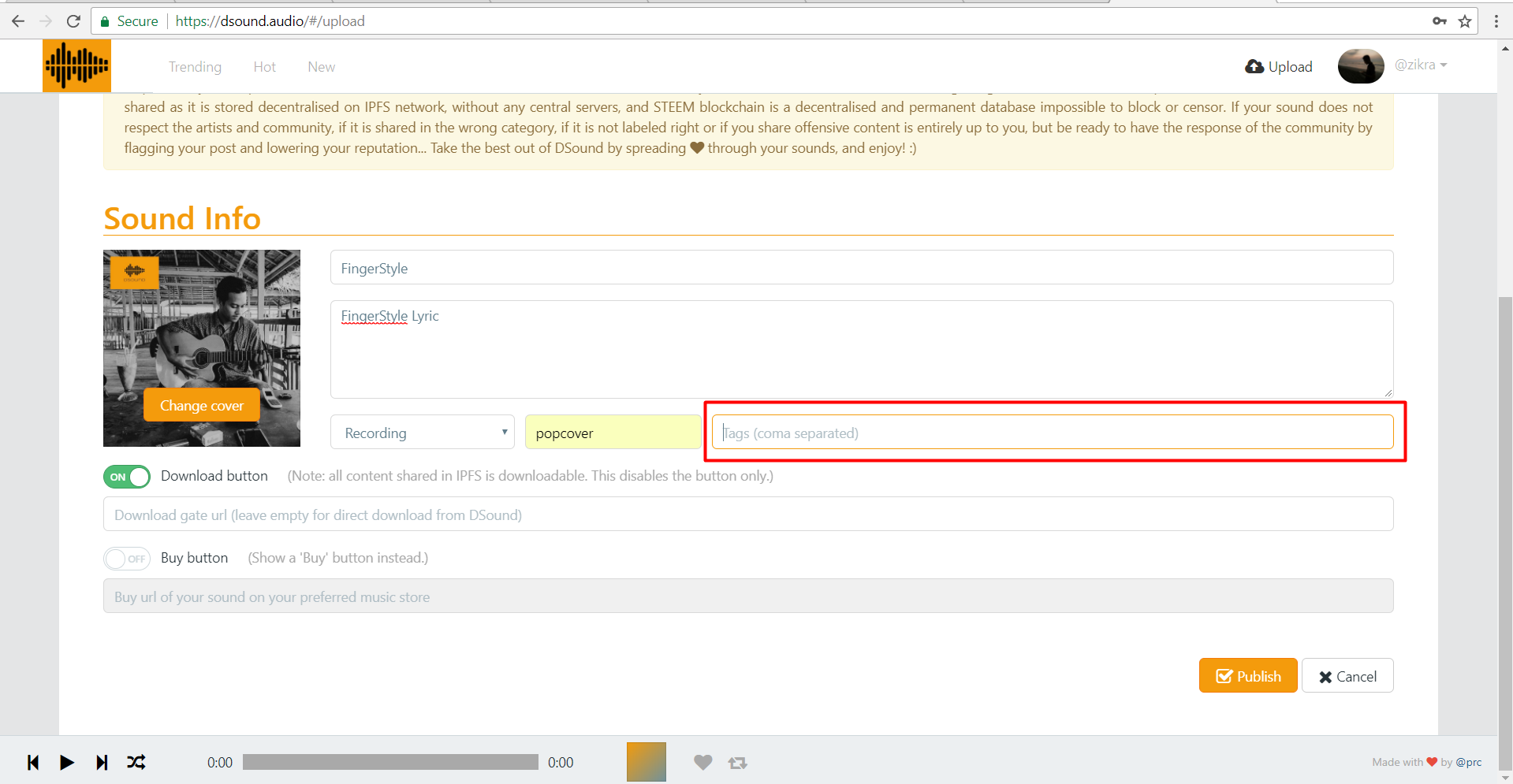The width and height of the screenshot is (1513, 784).
Task: Click the FingerStyle Lyric description box
Action: click(862, 349)
